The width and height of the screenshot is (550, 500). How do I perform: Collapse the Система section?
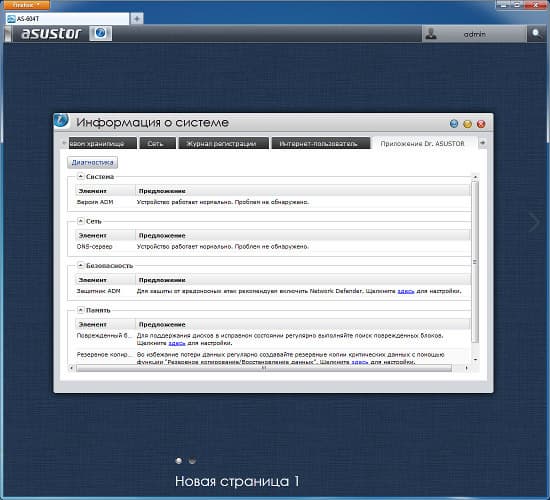[x=80, y=176]
